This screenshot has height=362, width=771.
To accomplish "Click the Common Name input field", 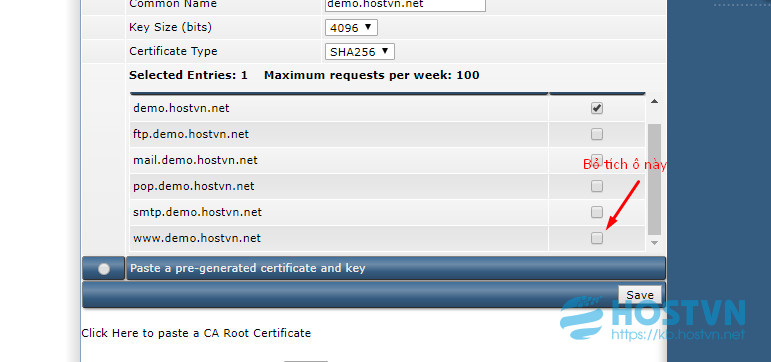I will pos(405,5).
